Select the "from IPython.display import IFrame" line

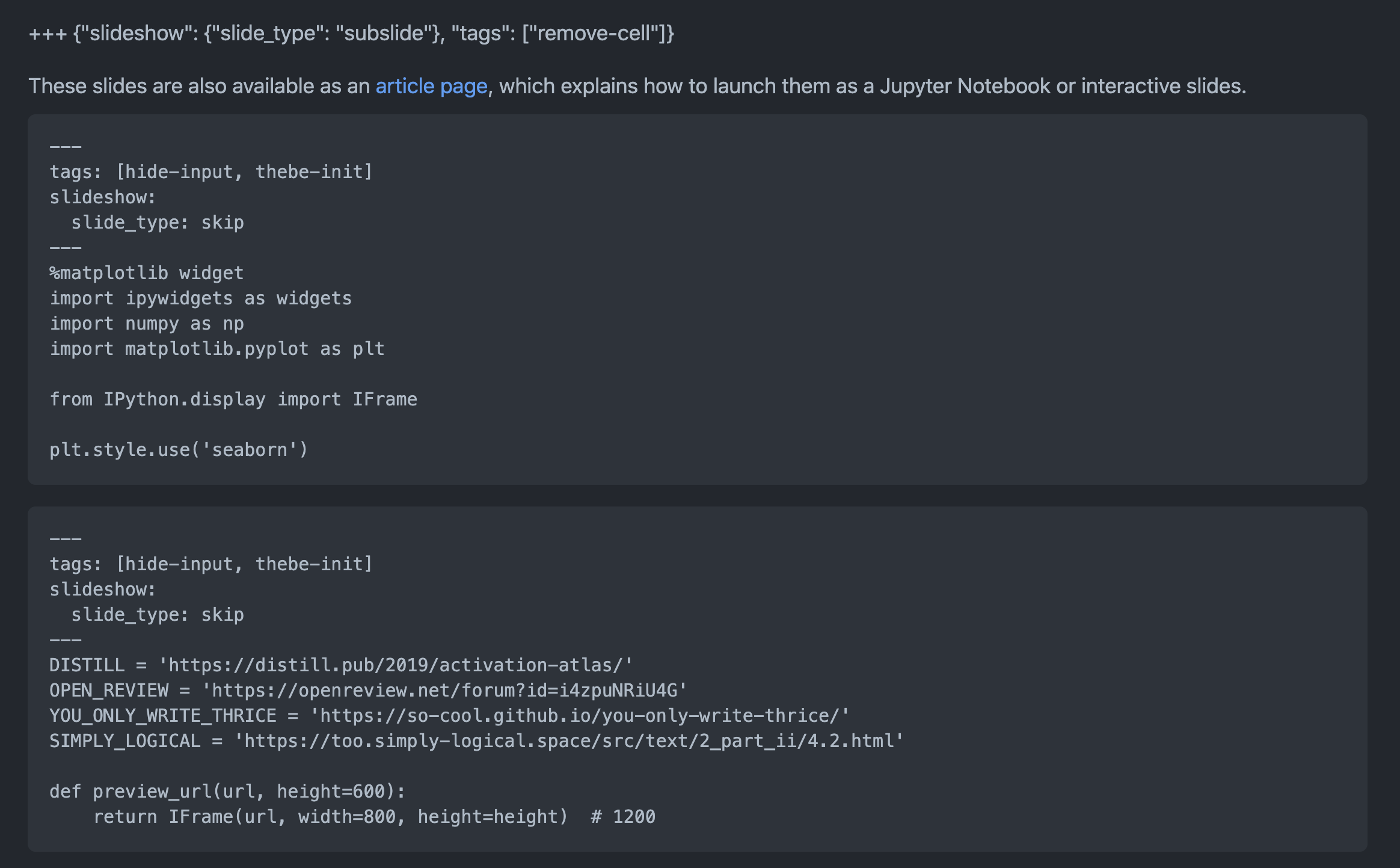coord(233,399)
